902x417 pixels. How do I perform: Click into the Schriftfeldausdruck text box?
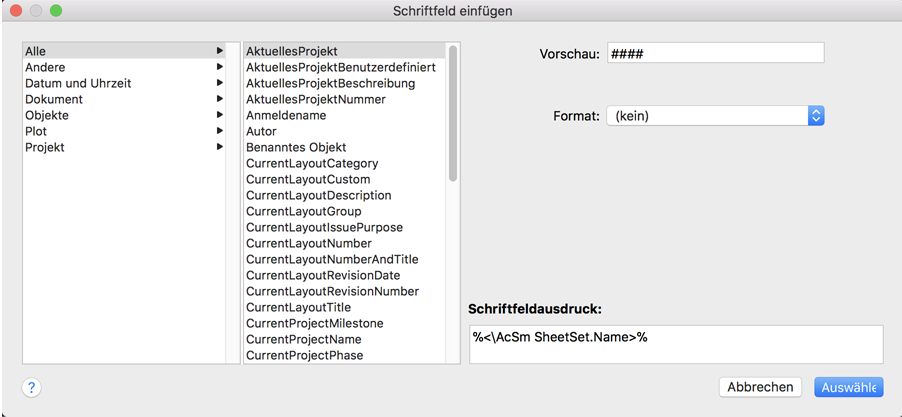675,344
